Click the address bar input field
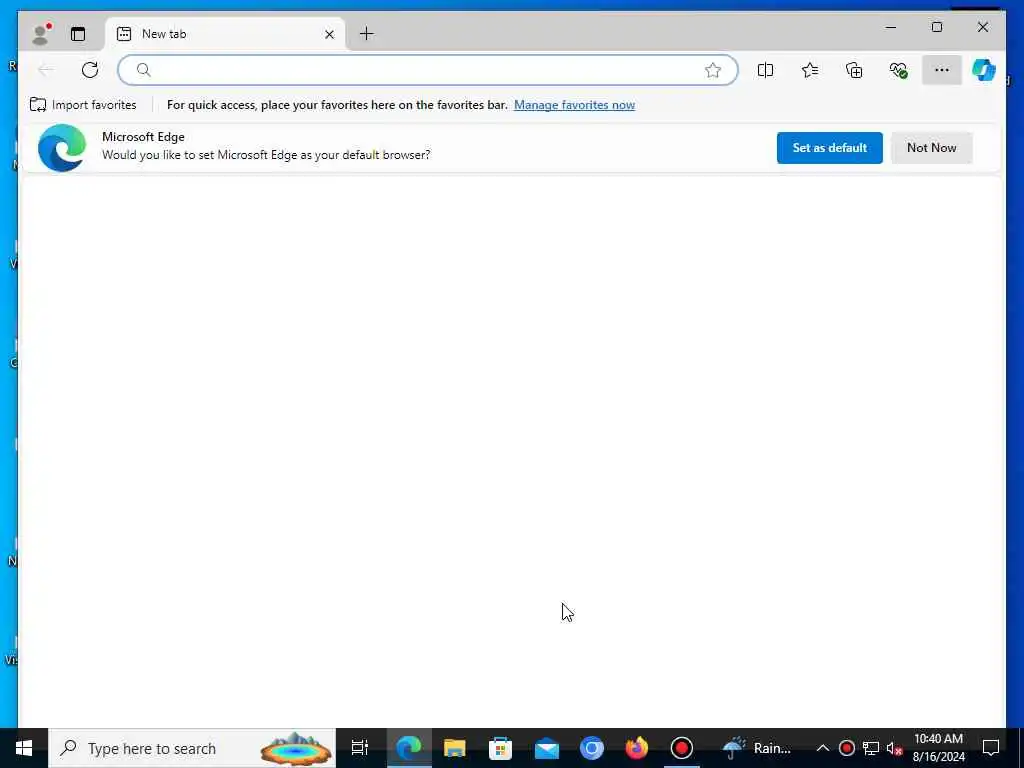 [428, 70]
